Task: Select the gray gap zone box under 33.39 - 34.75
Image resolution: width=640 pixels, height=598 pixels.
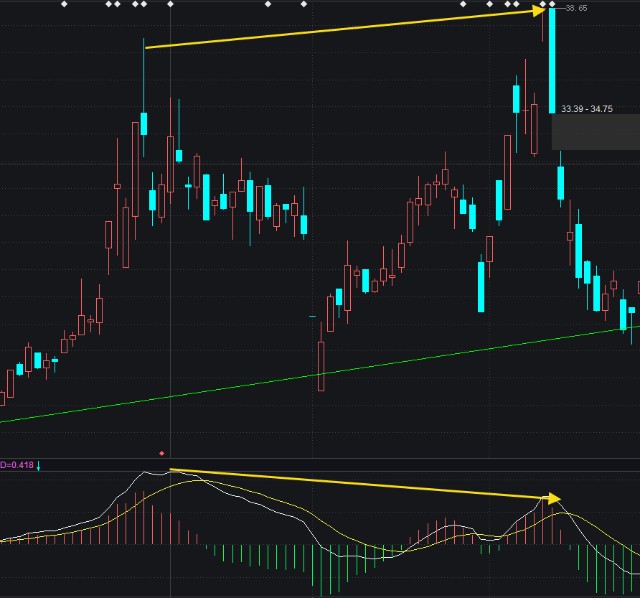Action: (596, 132)
